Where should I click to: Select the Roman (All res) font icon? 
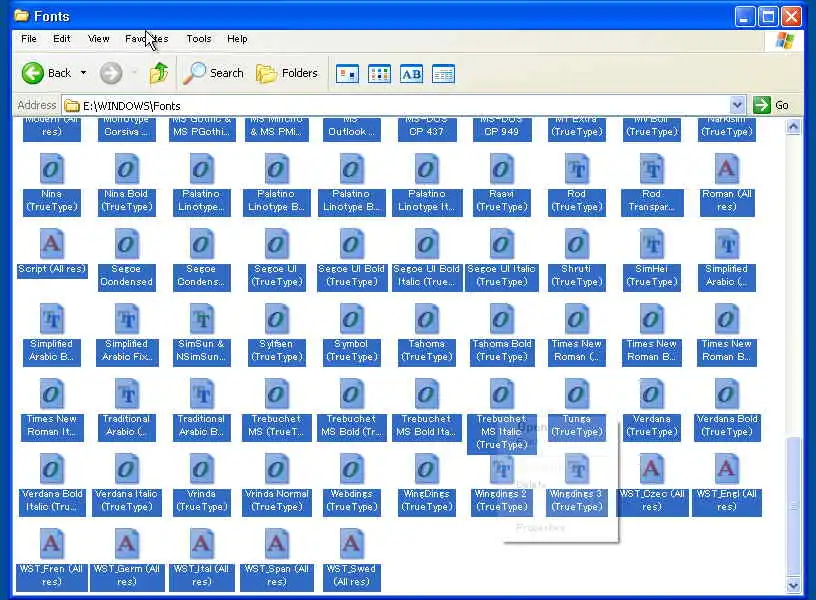[726, 170]
